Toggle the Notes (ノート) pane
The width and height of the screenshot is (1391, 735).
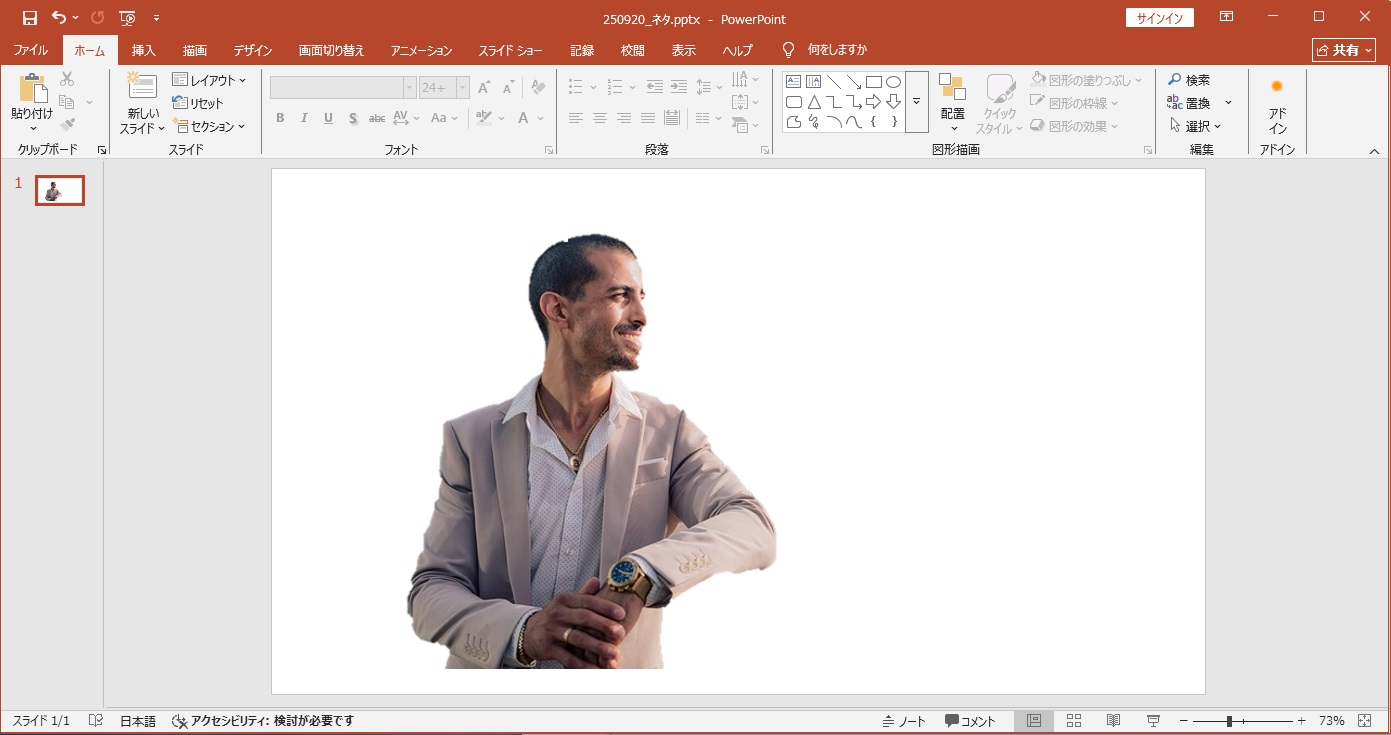pyautogui.click(x=904, y=721)
